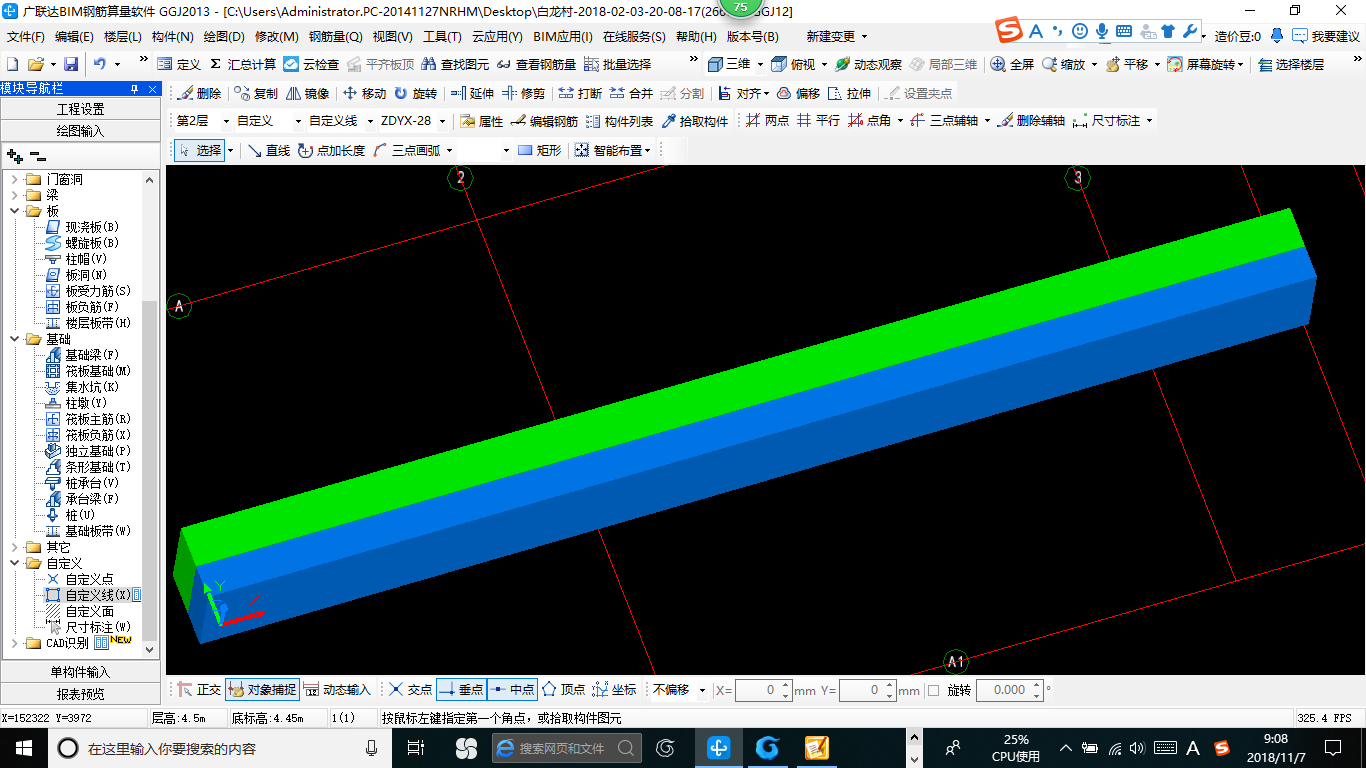Choose the 移动 (move) tool

[x=364, y=93]
